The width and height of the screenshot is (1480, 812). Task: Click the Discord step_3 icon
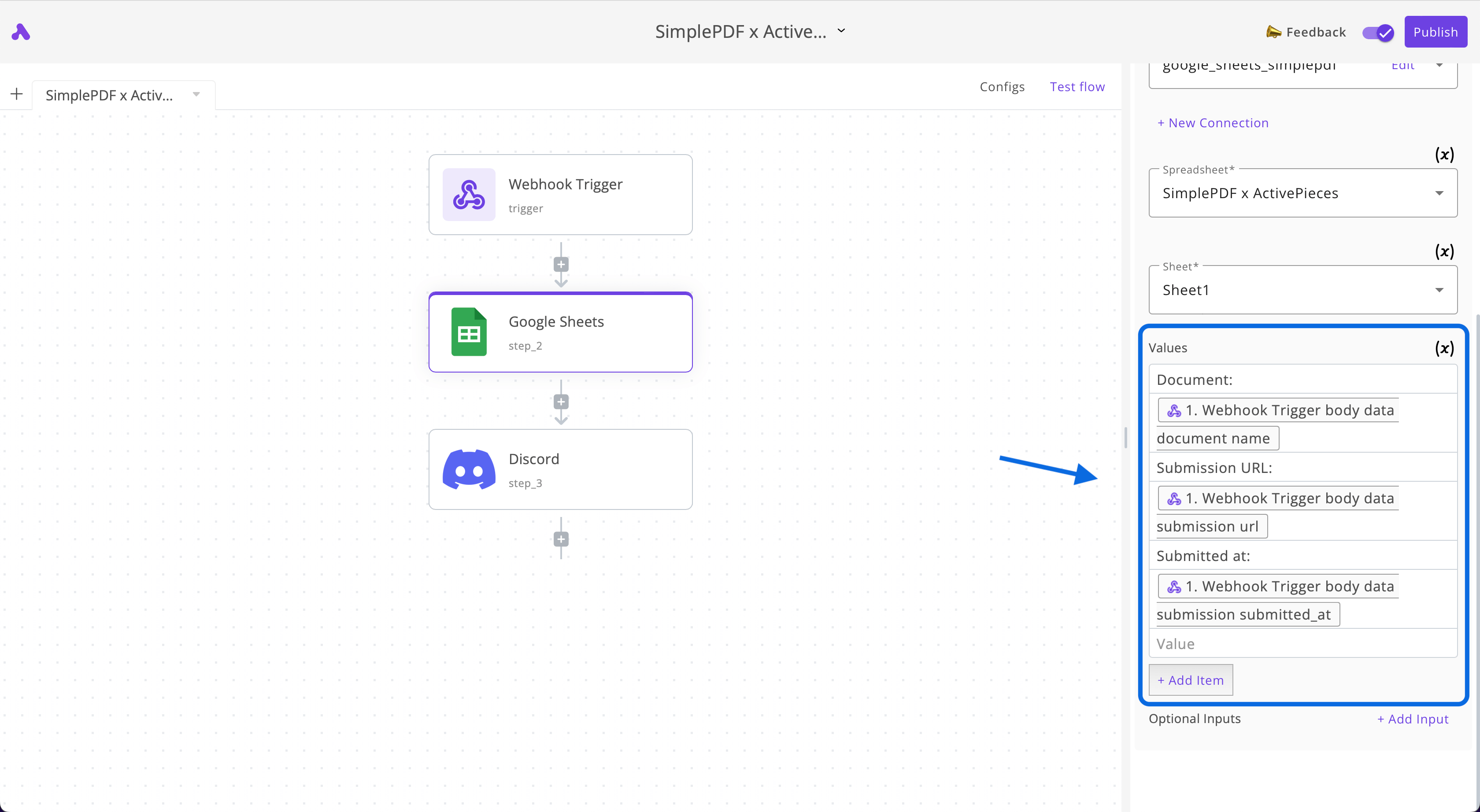point(468,469)
